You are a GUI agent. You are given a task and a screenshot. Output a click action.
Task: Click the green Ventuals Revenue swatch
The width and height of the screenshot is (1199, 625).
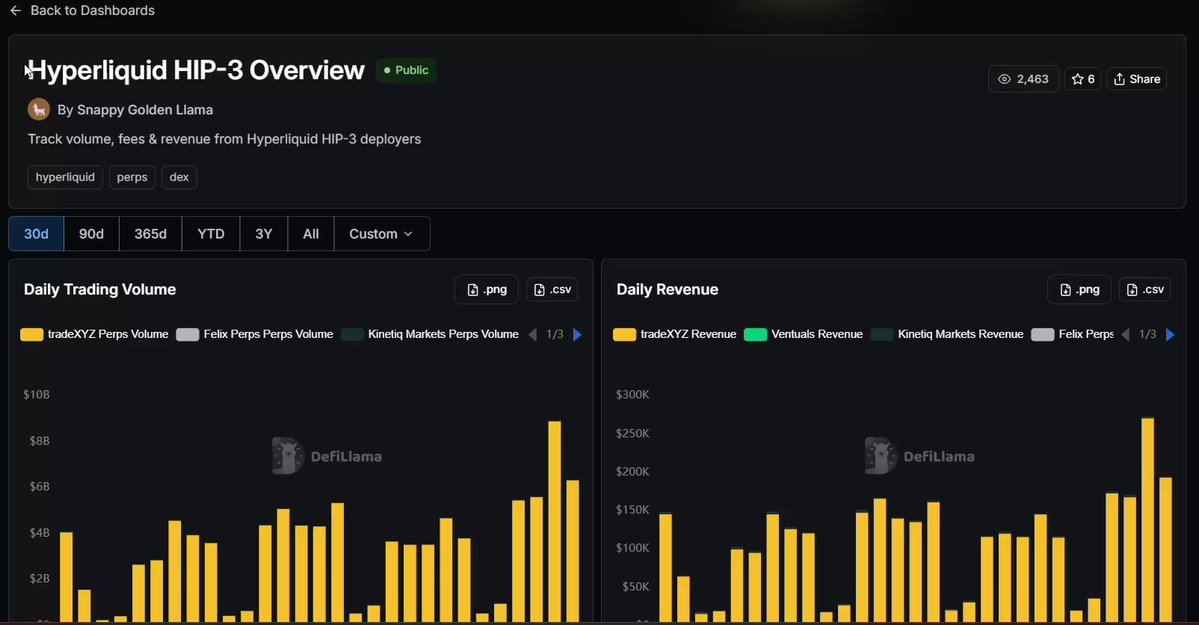coord(755,334)
